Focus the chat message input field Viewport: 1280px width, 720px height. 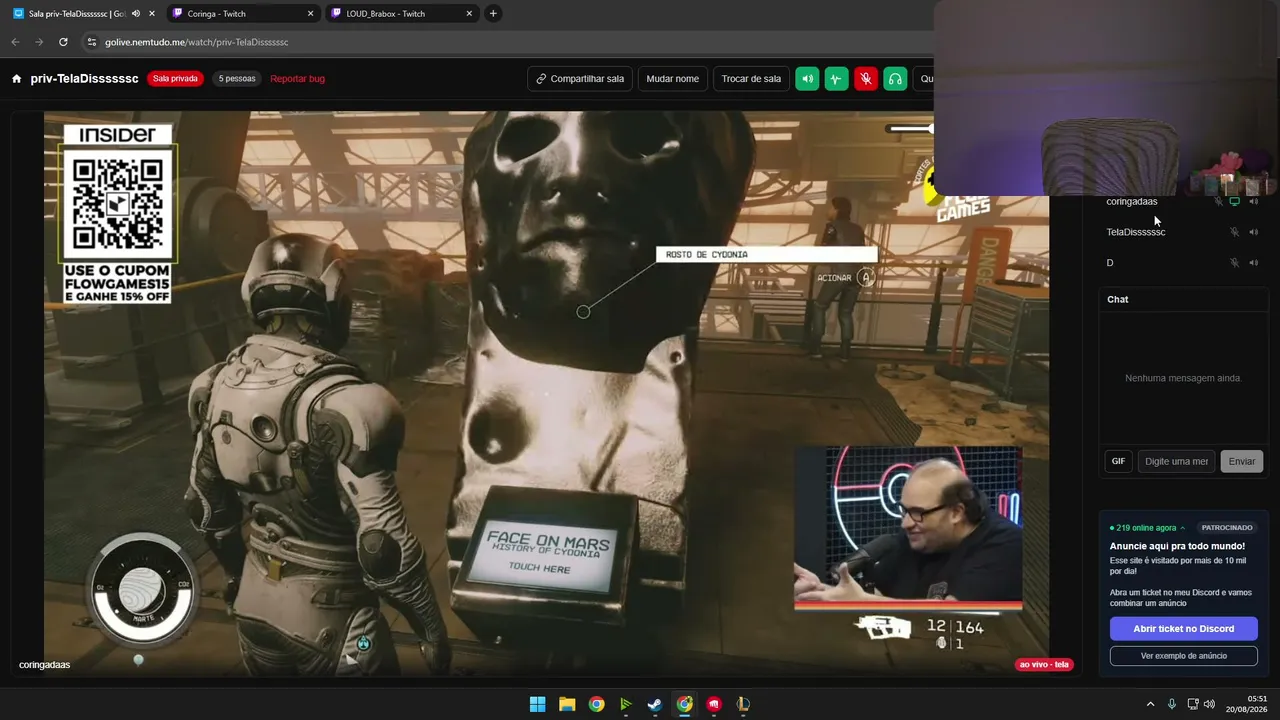click(x=1176, y=461)
